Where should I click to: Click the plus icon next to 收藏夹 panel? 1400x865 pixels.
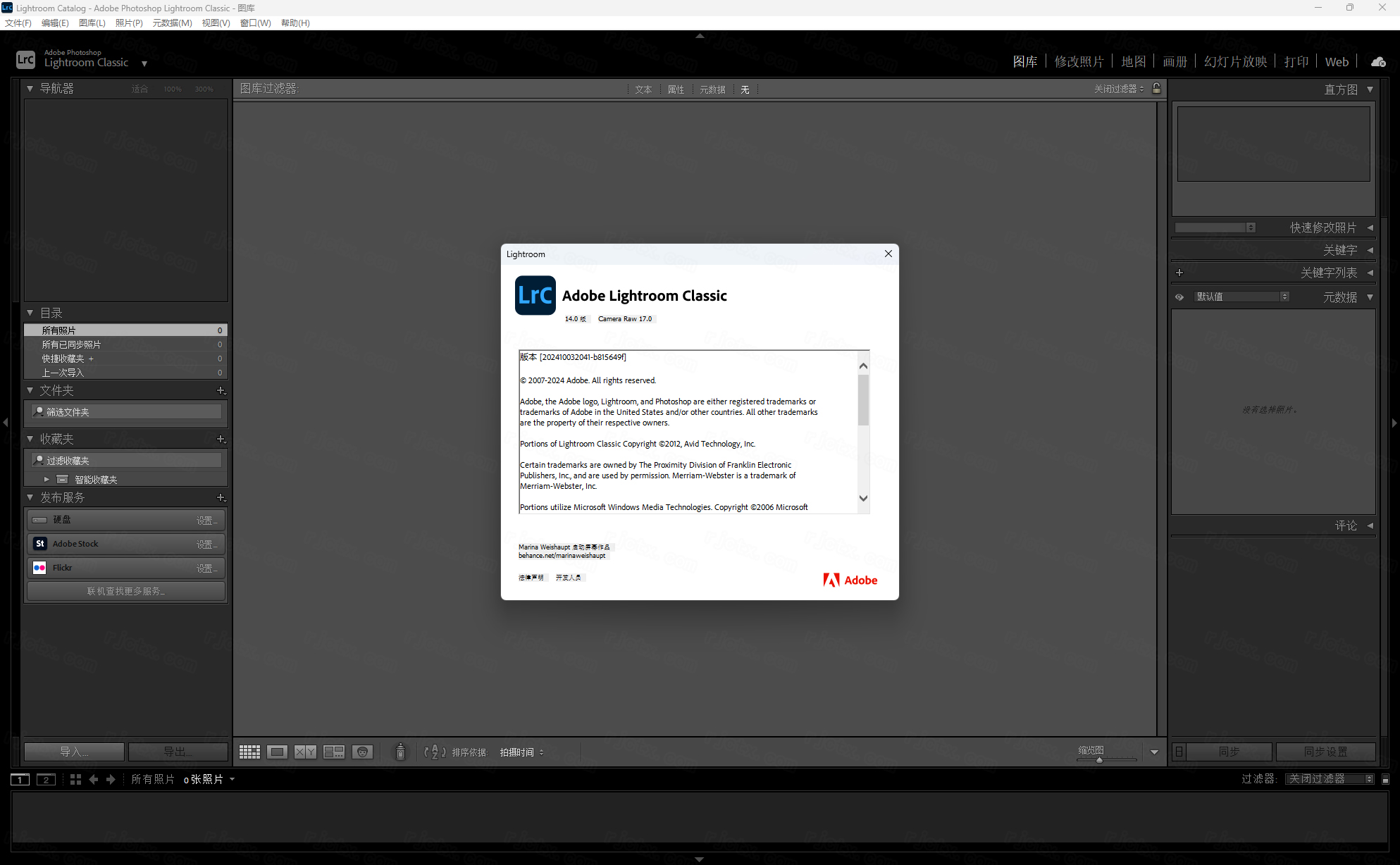pos(221,439)
